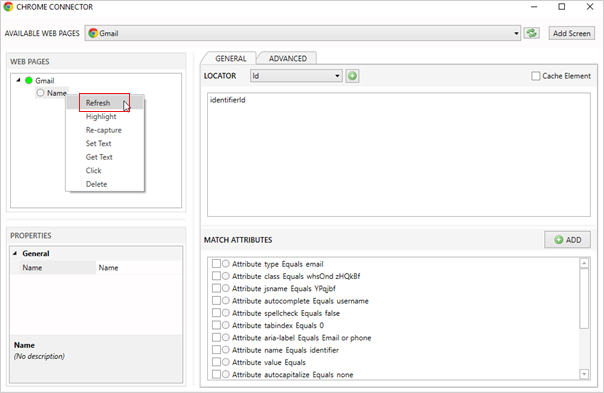Click the green plus icon beside Locator dropdown
The width and height of the screenshot is (604, 393).
352,76
